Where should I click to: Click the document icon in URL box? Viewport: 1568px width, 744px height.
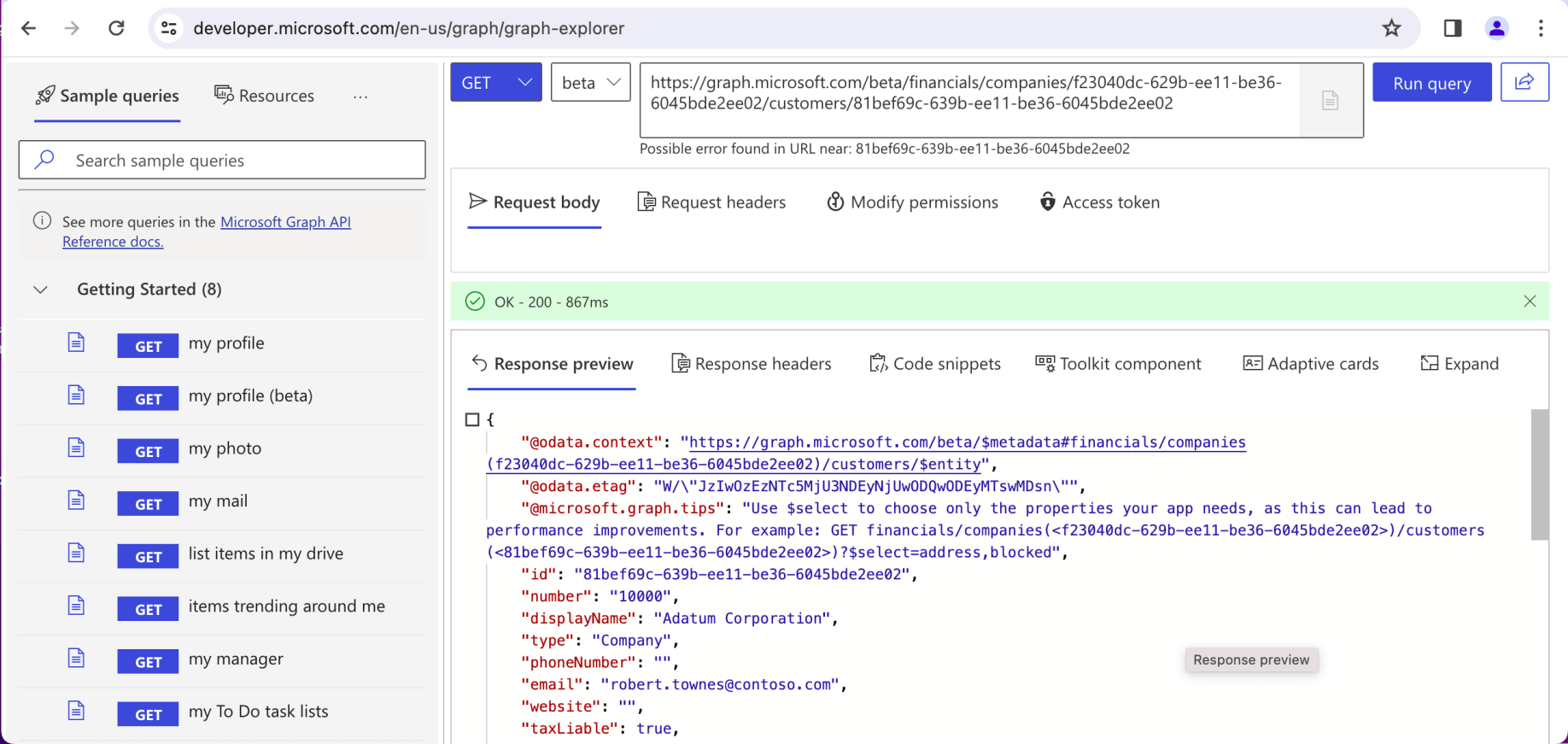pyautogui.click(x=1330, y=101)
